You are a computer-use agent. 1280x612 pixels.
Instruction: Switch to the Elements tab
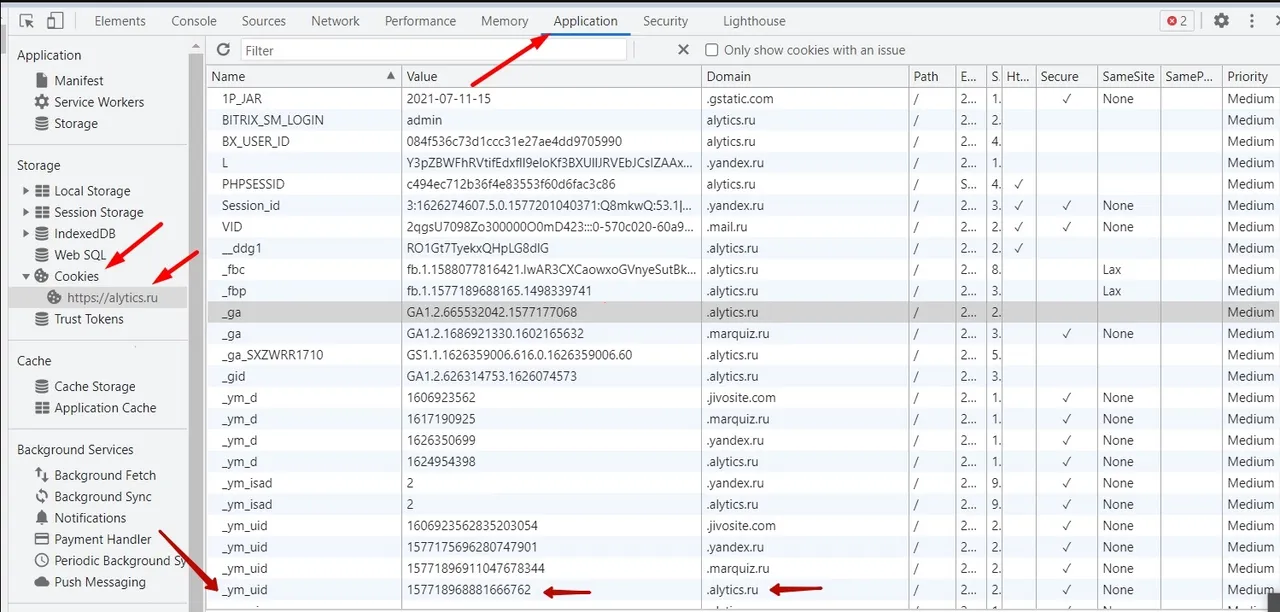(x=120, y=20)
